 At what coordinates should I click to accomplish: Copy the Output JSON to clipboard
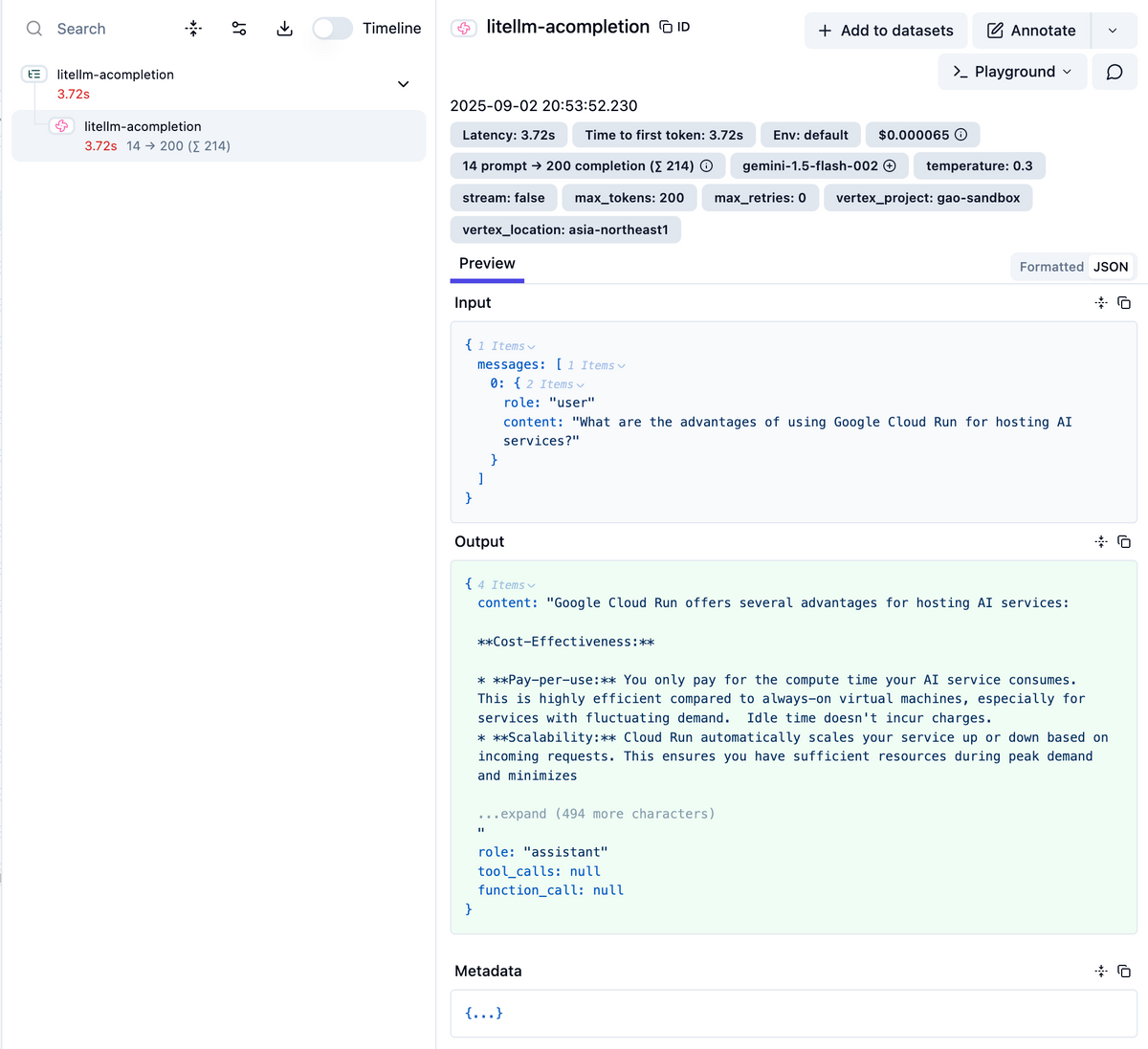(1124, 542)
